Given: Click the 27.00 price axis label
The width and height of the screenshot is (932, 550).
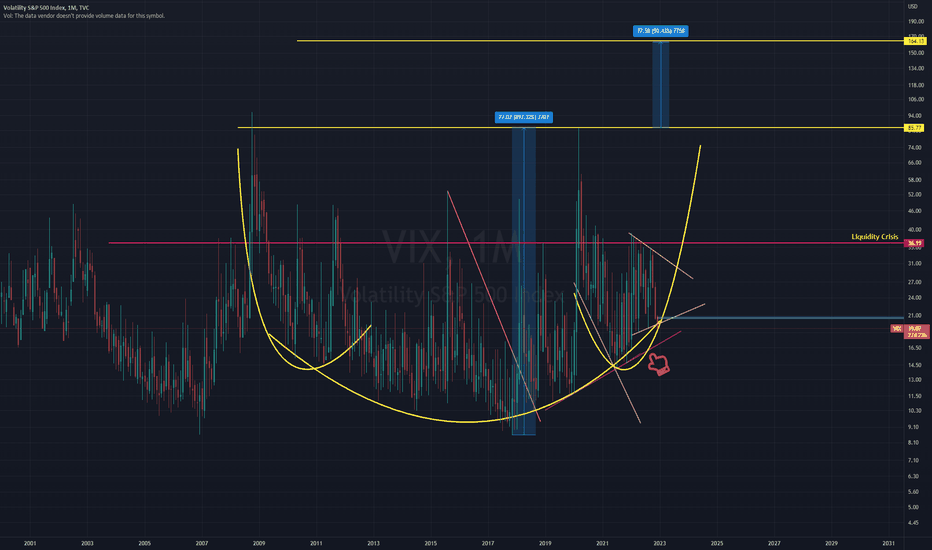Looking at the screenshot, I should coord(914,282).
